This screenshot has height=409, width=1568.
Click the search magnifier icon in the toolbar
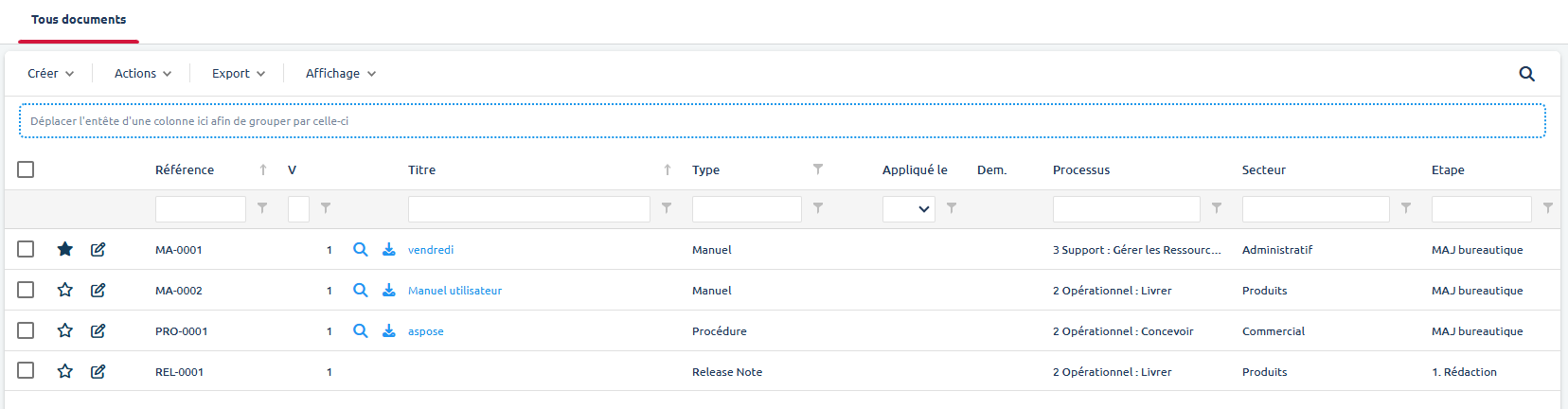click(1526, 74)
